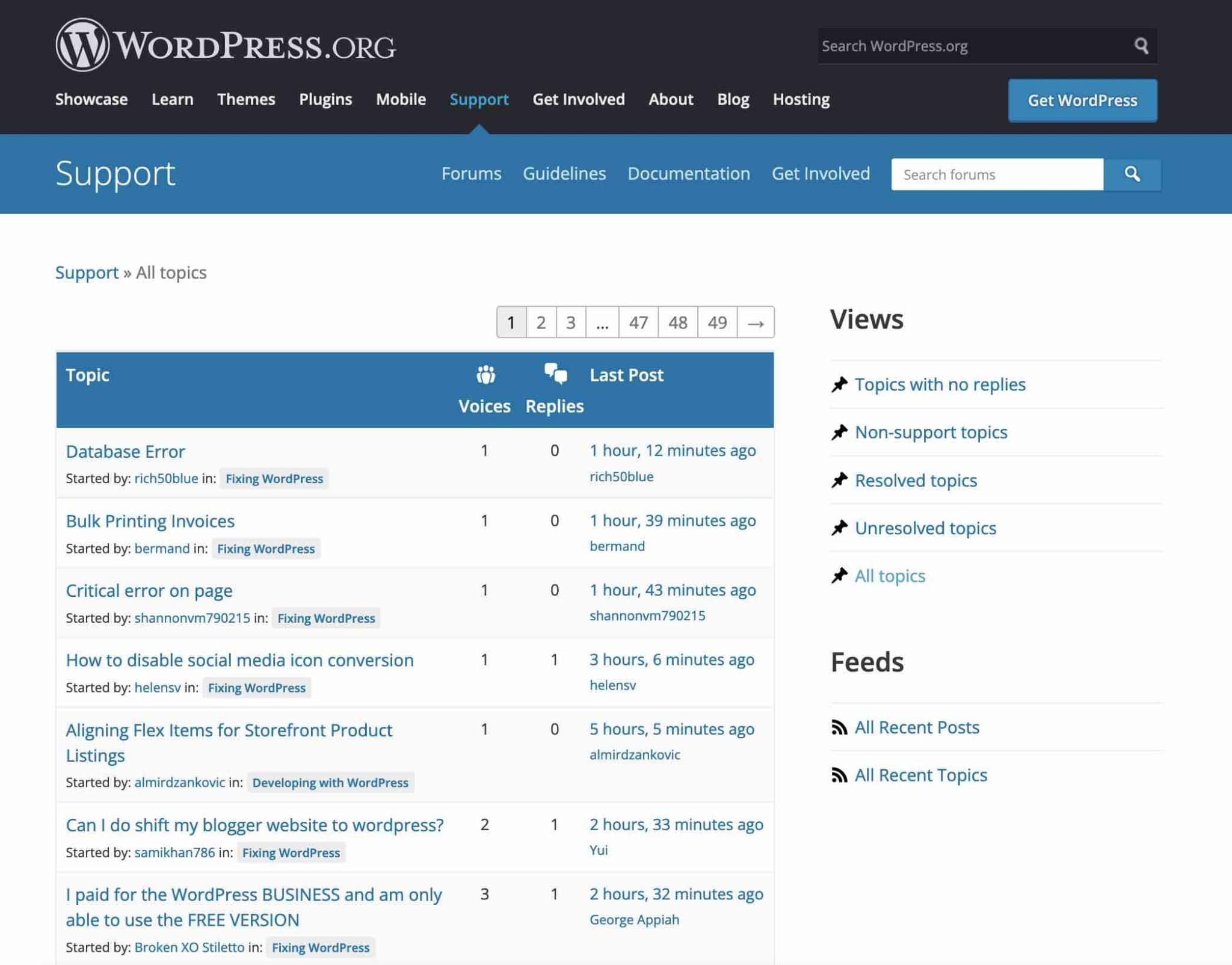Go to page 47 of topics

(638, 322)
